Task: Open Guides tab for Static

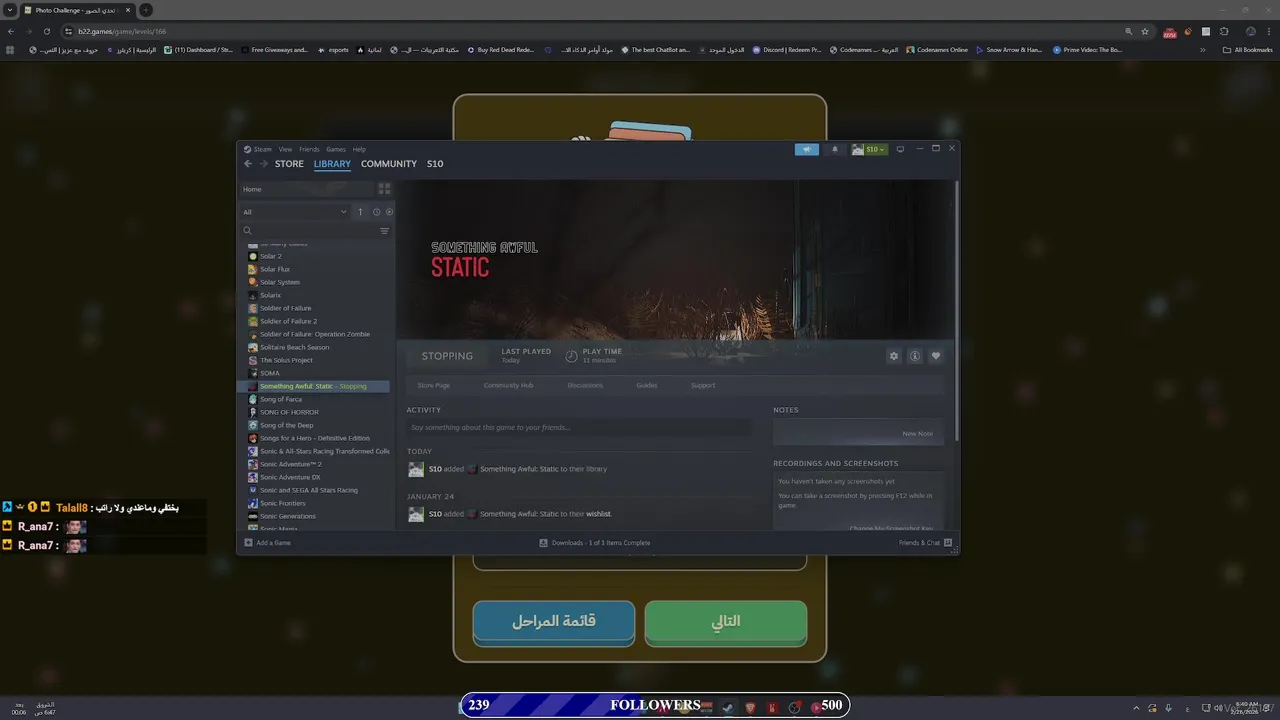Action: pos(647,385)
